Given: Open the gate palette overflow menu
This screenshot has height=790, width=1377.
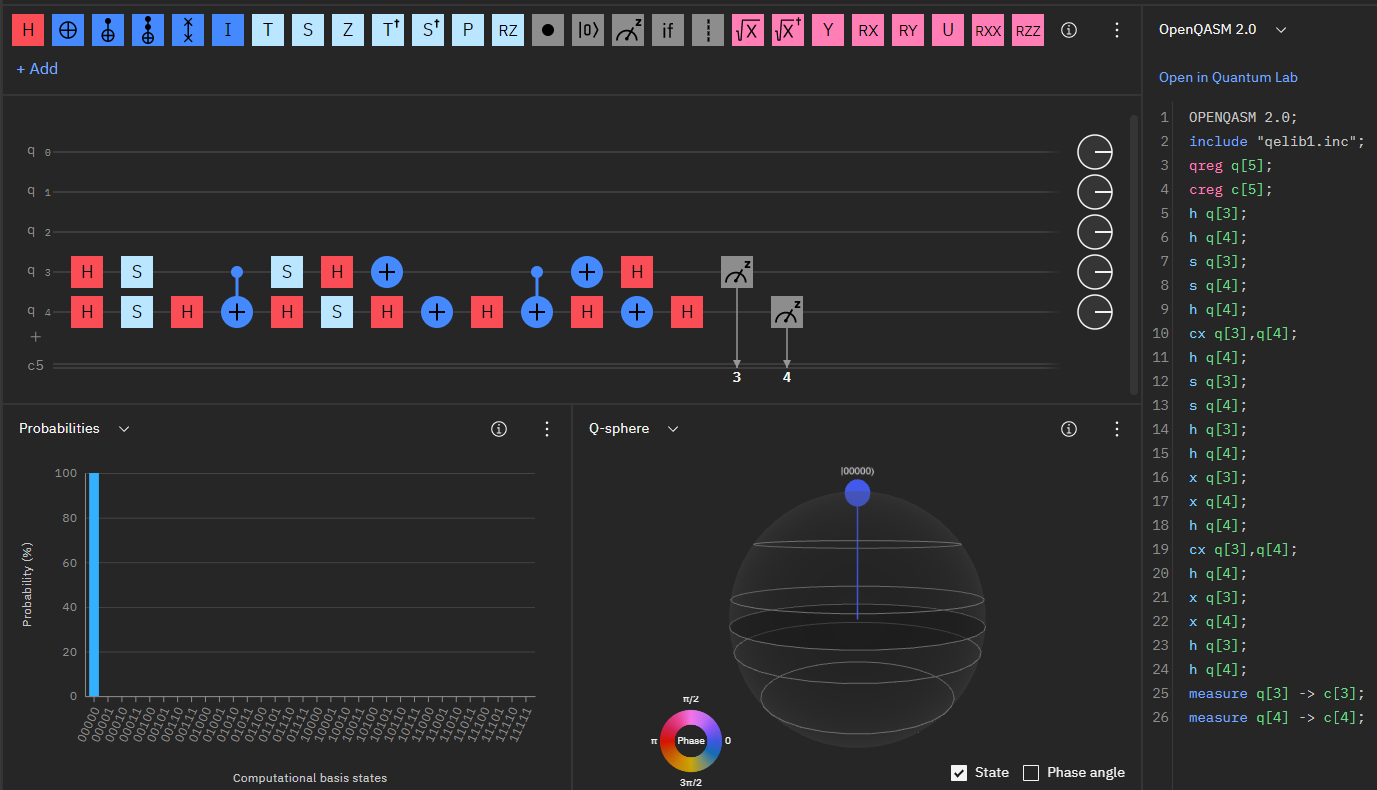Looking at the screenshot, I should [1117, 30].
